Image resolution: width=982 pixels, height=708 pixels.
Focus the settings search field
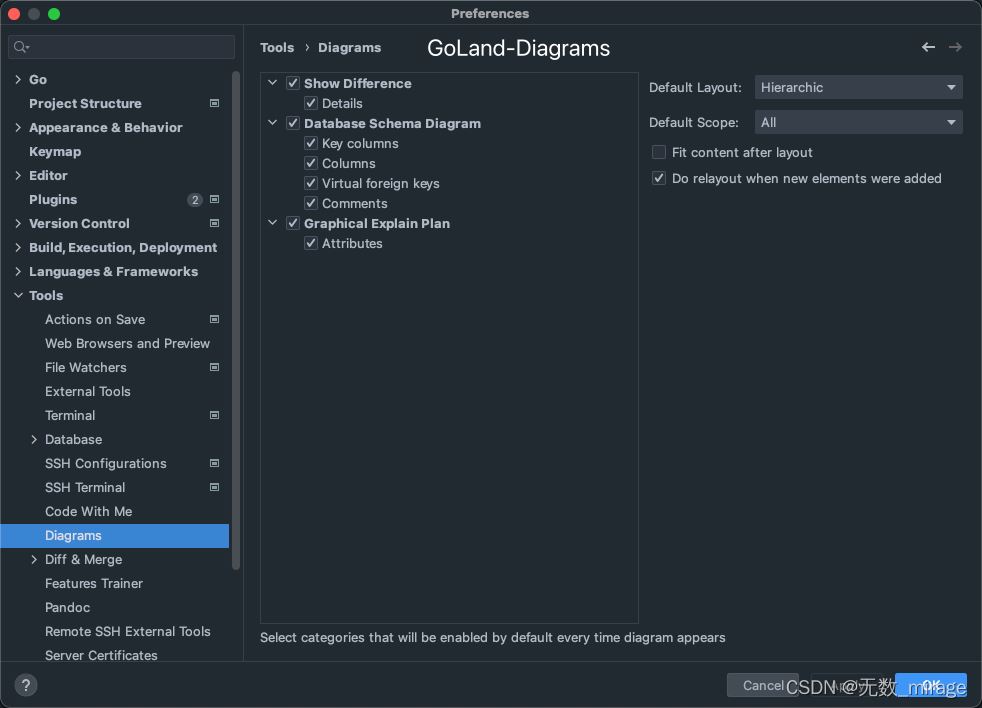click(121, 47)
